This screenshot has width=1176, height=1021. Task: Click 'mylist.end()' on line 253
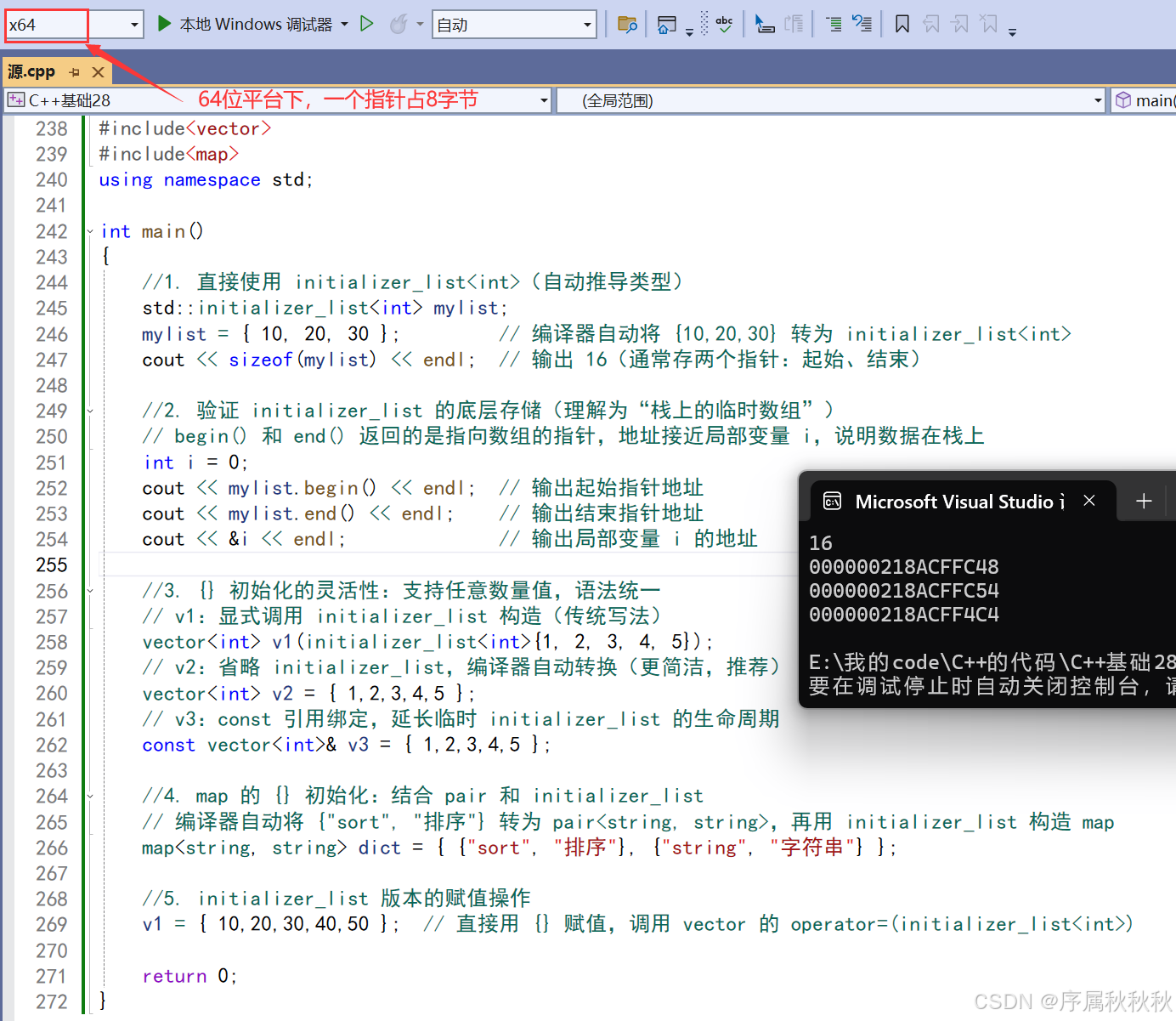coord(291,513)
